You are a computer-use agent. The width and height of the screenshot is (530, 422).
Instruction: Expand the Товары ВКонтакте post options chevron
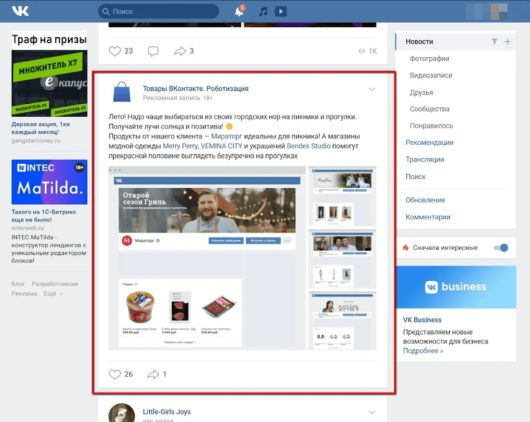(372, 89)
